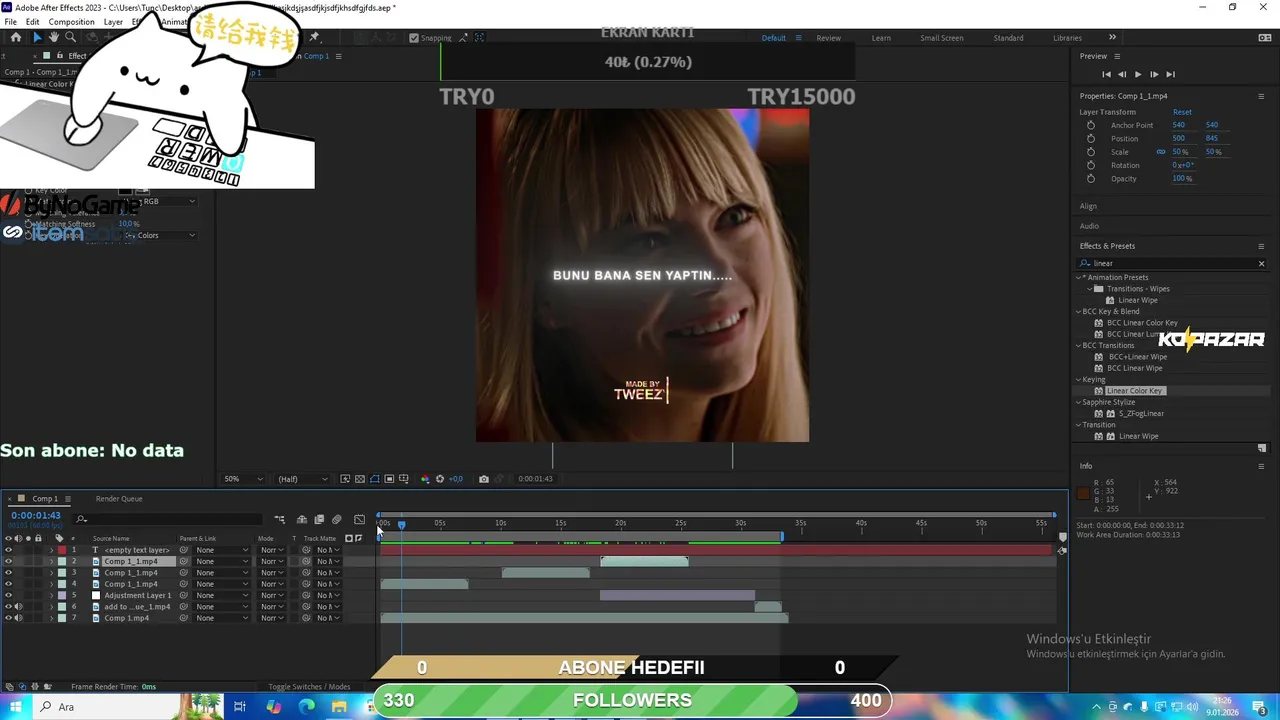Toggle Opacity keyframe stopwatch
Screen dimensions: 1280x720
click(x=1091, y=178)
